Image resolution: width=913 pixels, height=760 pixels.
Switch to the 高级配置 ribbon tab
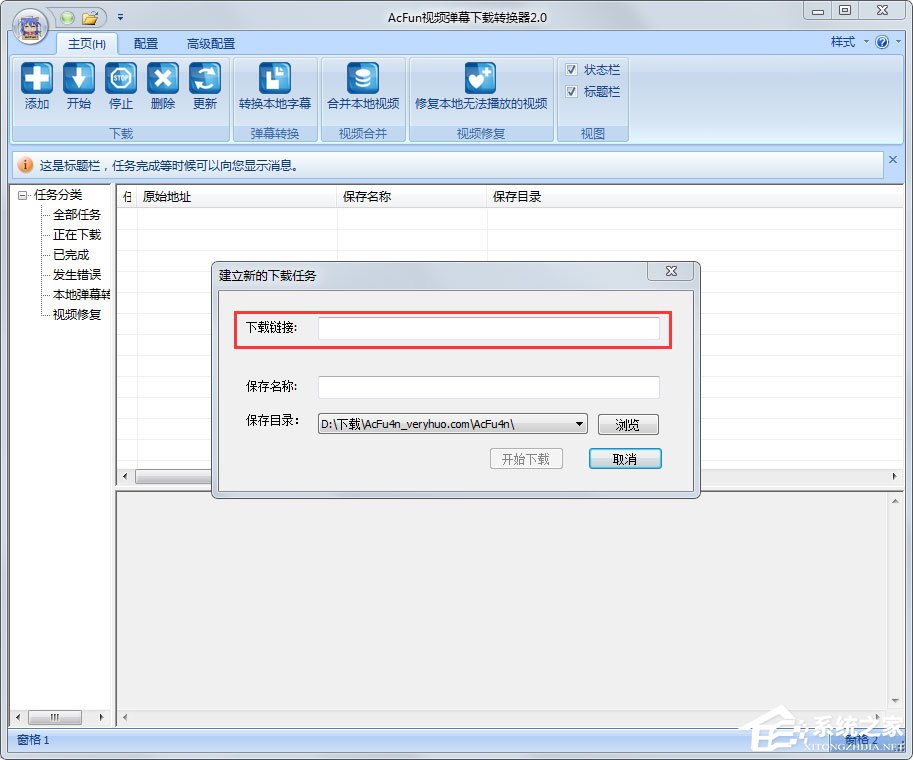211,44
